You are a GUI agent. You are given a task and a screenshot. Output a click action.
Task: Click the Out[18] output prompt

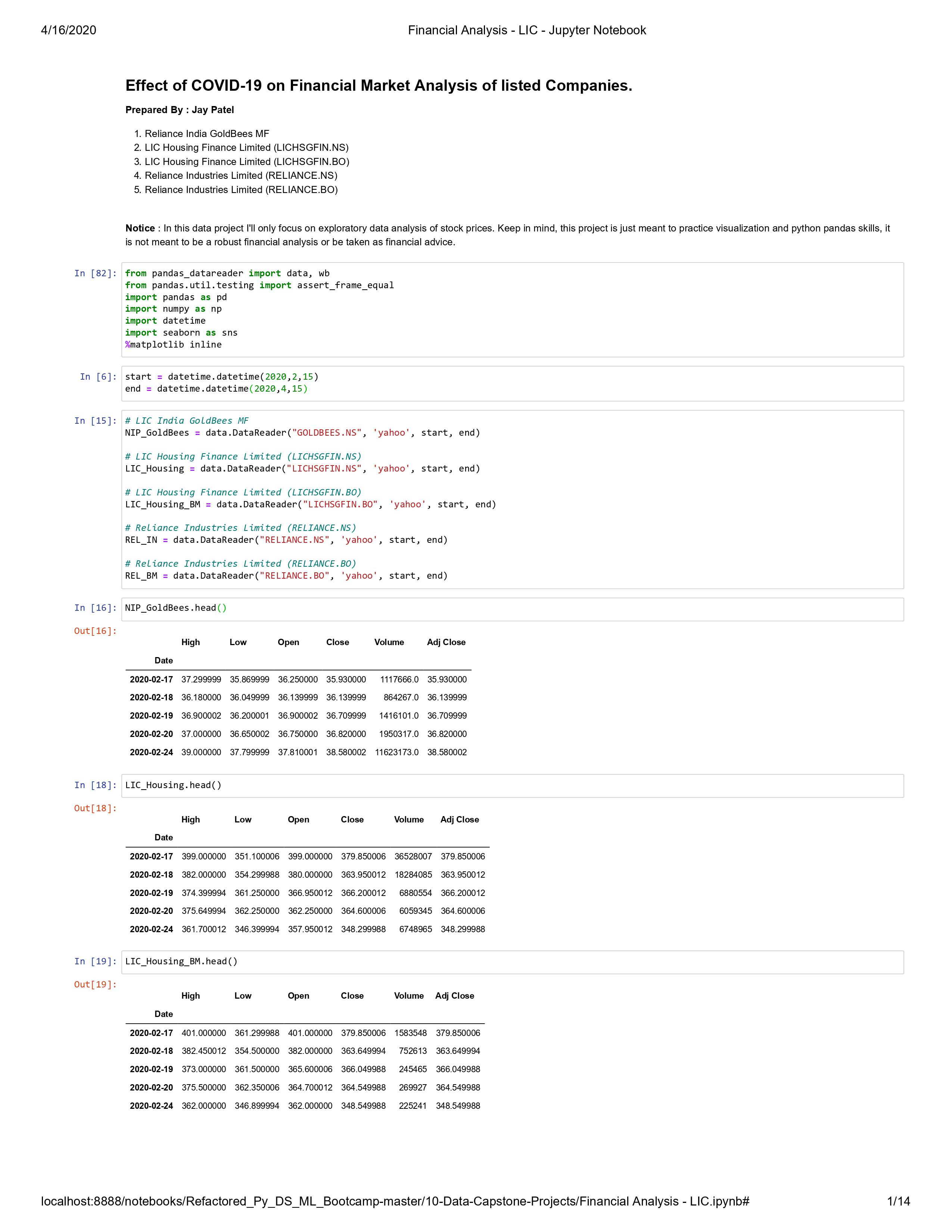click(95, 808)
